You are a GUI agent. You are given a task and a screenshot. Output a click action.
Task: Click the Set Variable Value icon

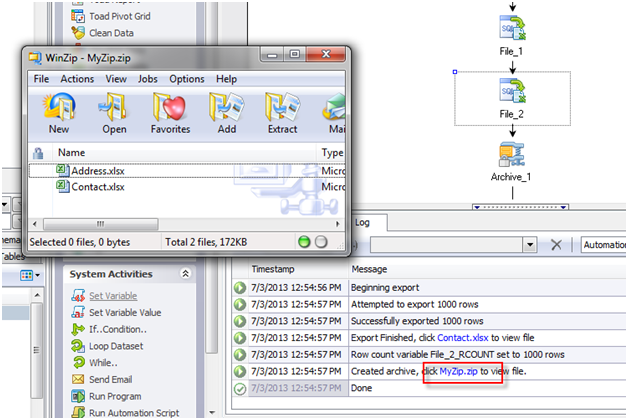(x=78, y=312)
